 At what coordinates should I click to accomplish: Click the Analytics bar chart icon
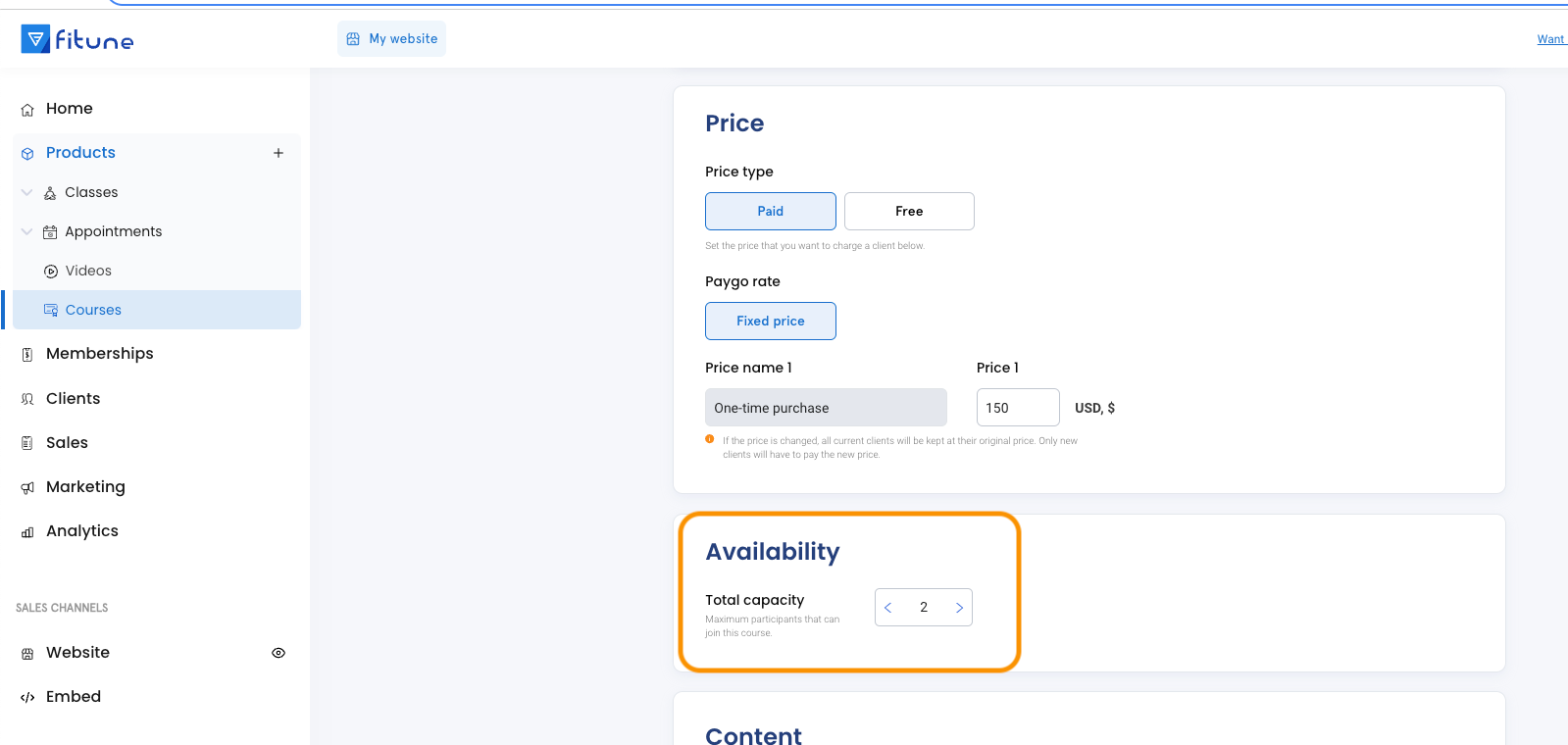click(x=27, y=532)
